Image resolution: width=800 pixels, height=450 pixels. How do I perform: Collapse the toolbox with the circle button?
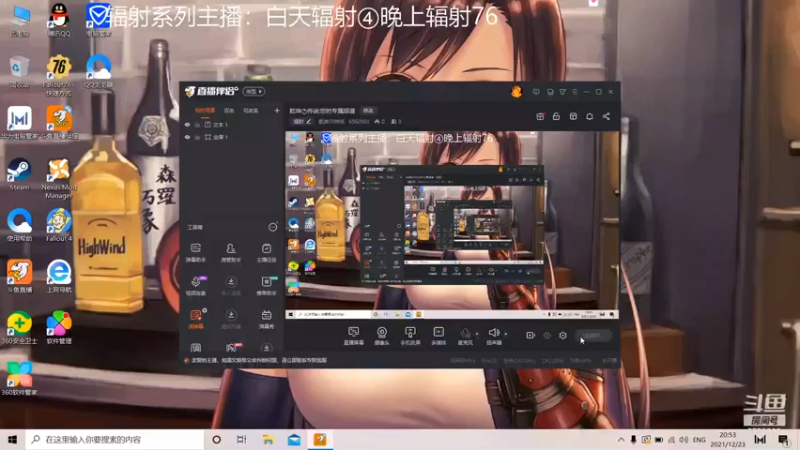click(273, 227)
